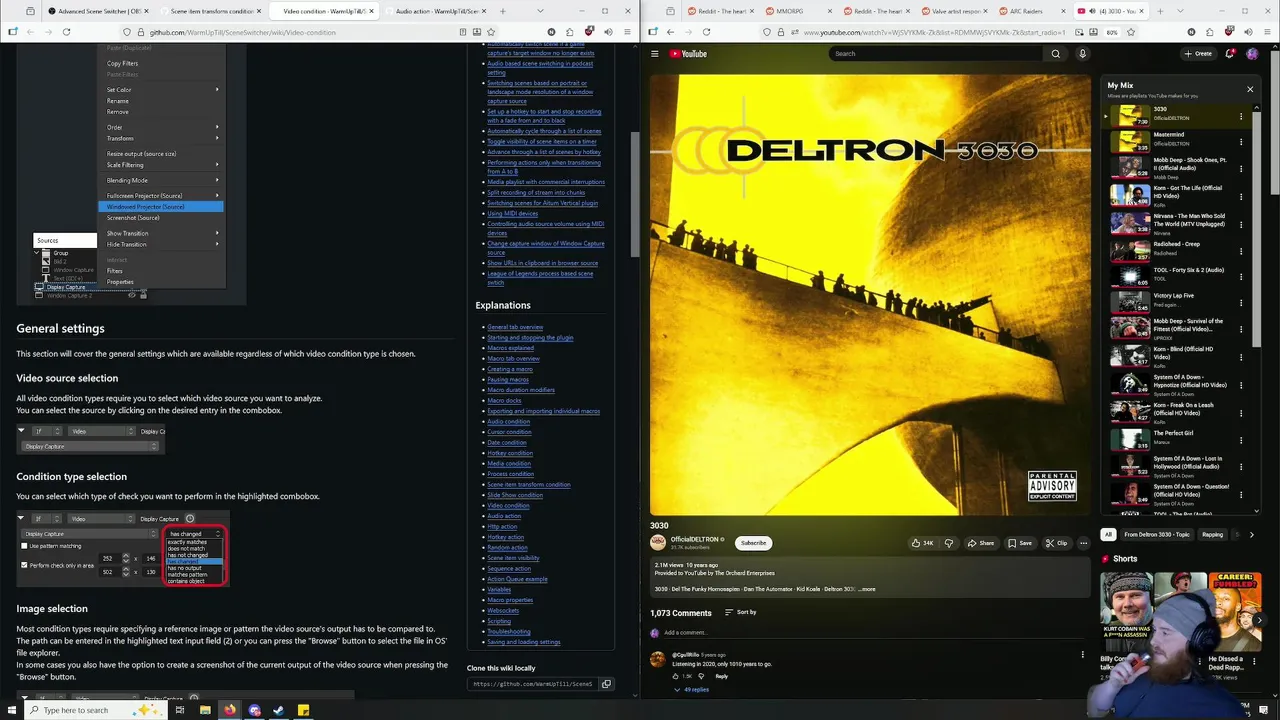Open General tab overview wiki link
1280x720 pixels.
(515, 327)
